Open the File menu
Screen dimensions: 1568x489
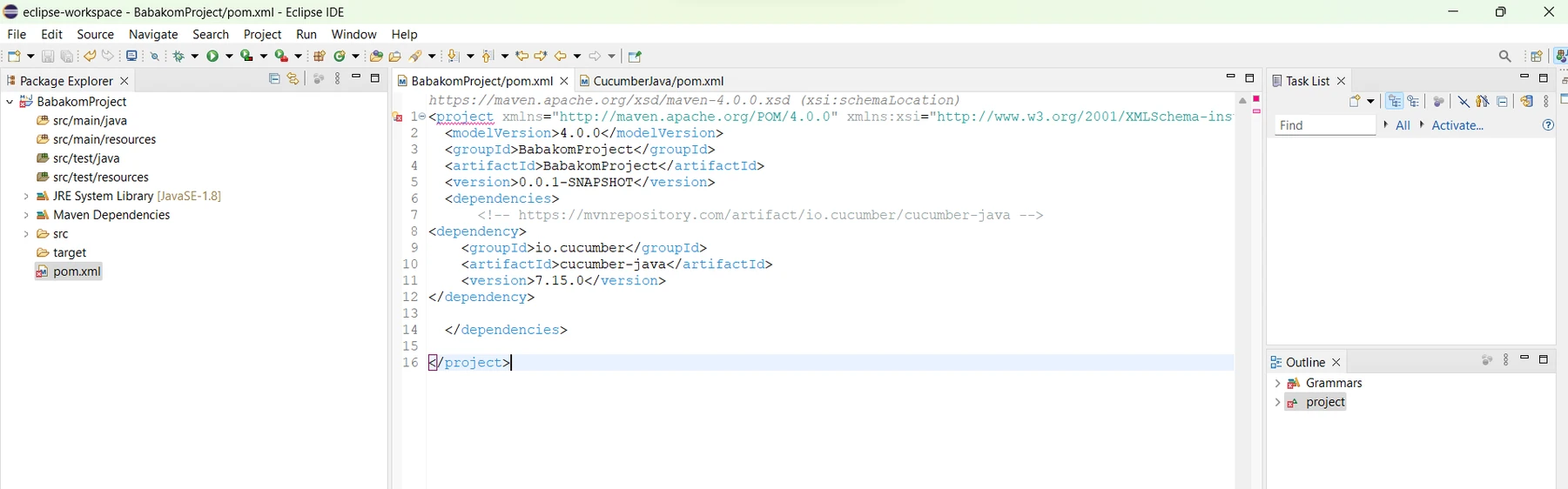click(17, 34)
